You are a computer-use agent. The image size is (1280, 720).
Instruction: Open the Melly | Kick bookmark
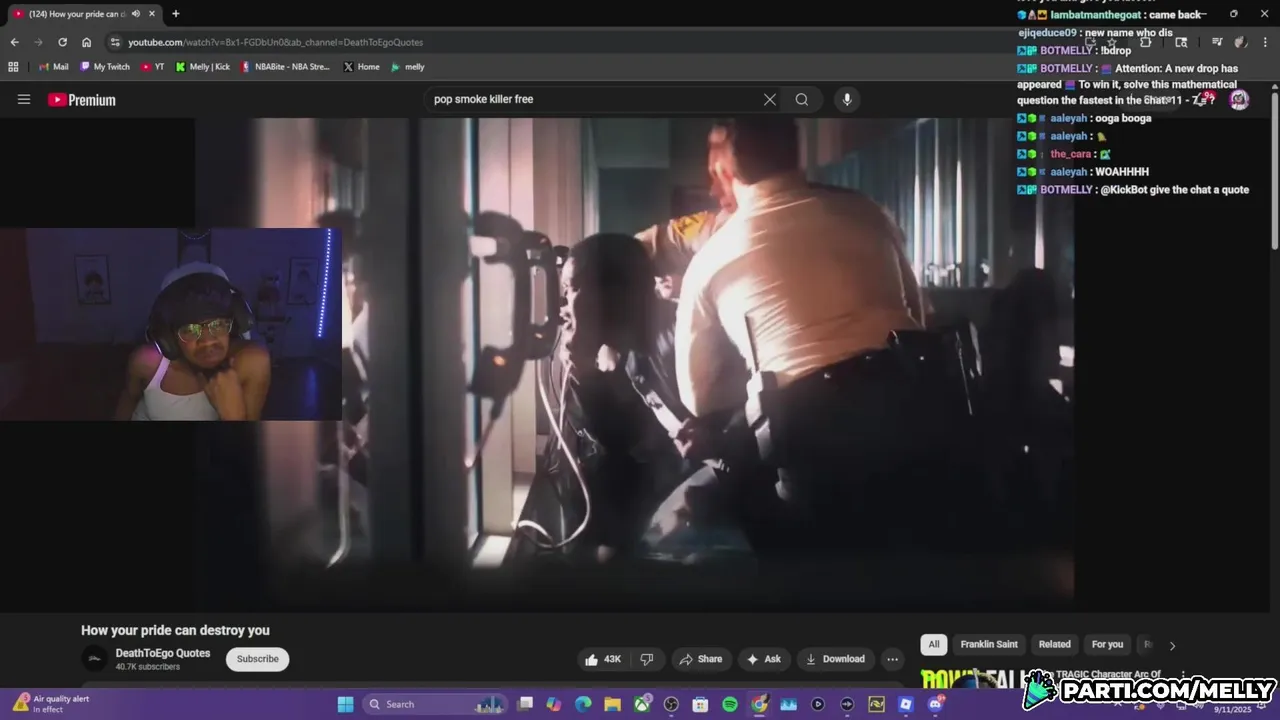pyautogui.click(x=203, y=67)
